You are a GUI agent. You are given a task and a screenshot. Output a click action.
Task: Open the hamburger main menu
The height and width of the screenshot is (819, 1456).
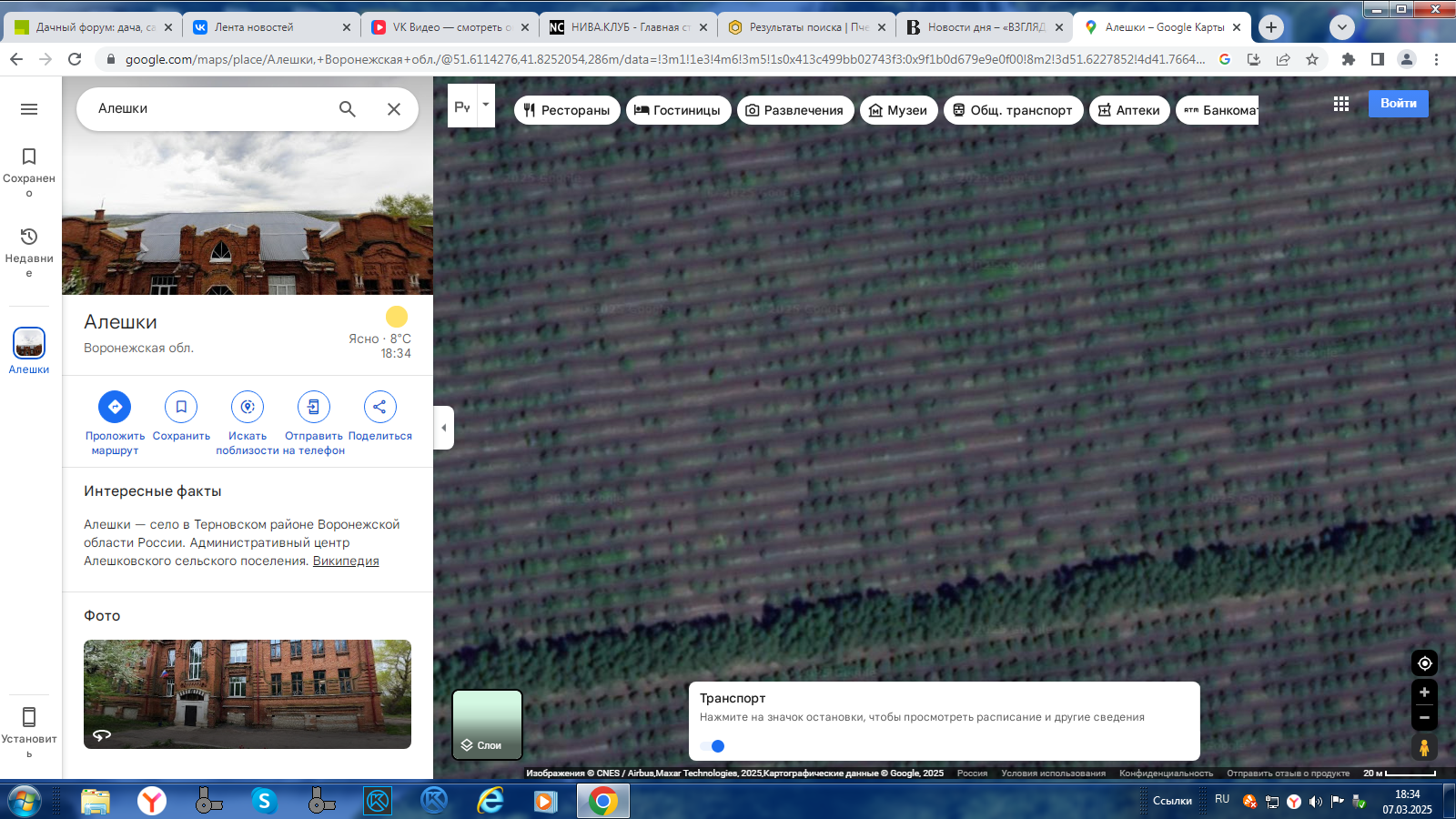pyautogui.click(x=29, y=109)
